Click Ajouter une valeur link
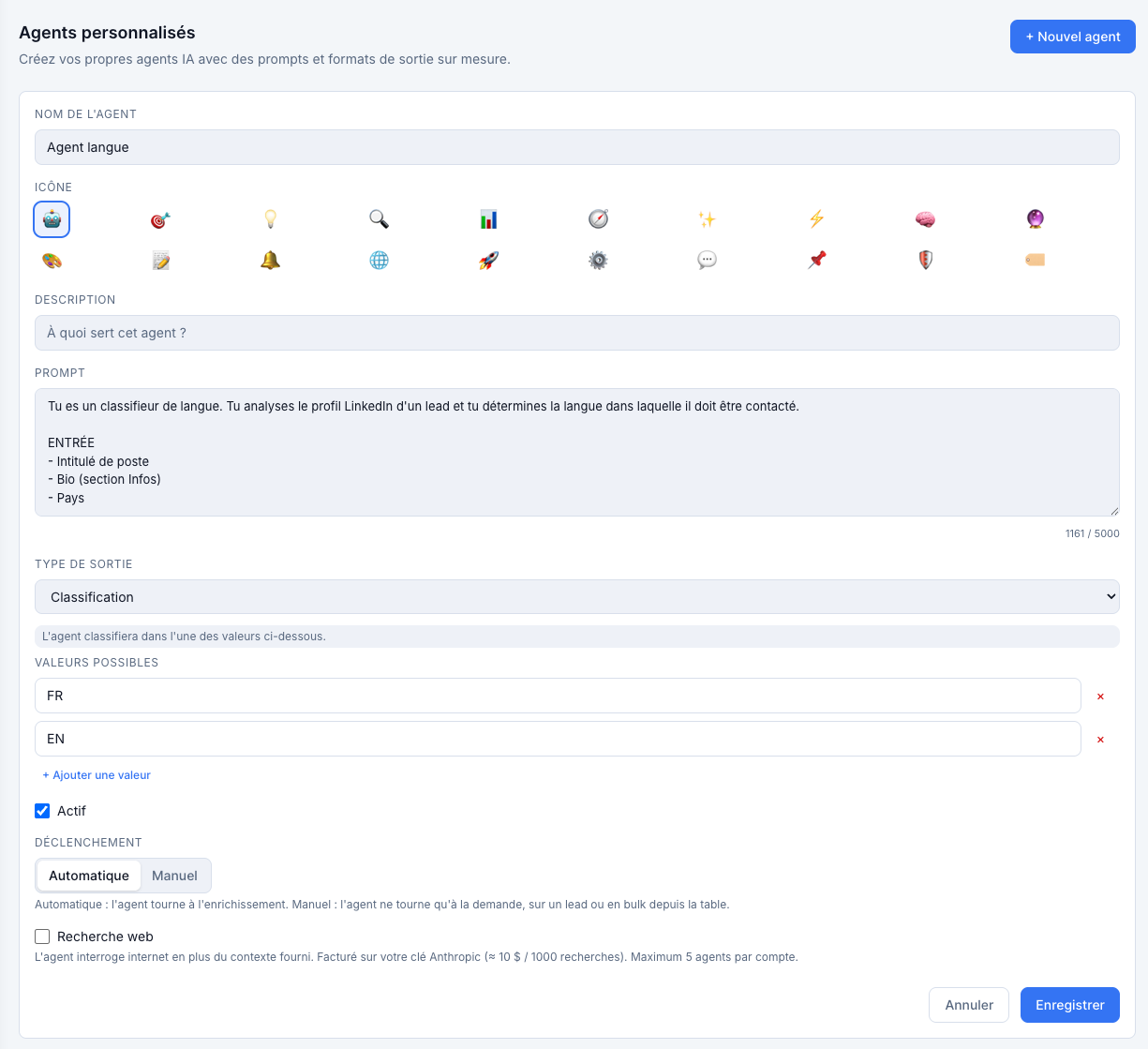 [x=97, y=775]
